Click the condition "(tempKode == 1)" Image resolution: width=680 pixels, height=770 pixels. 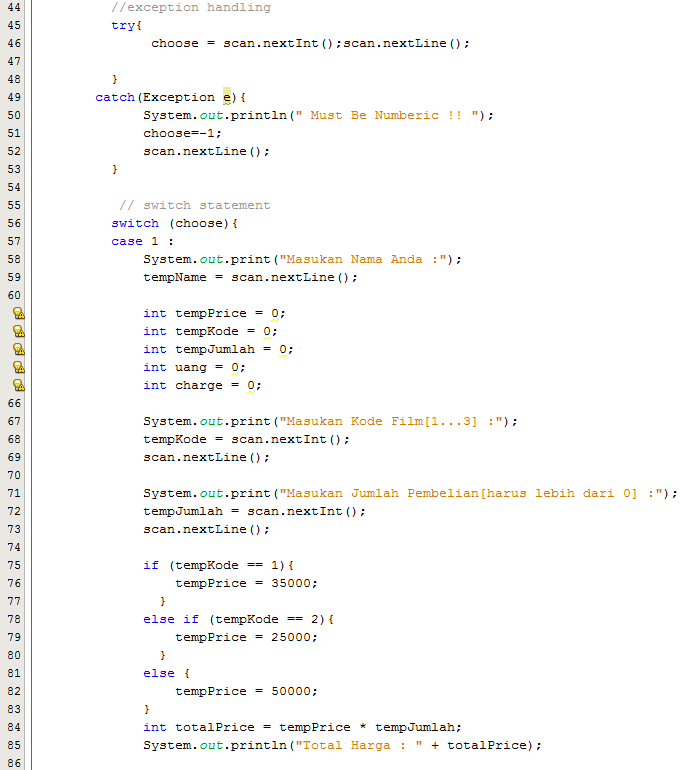[227, 565]
